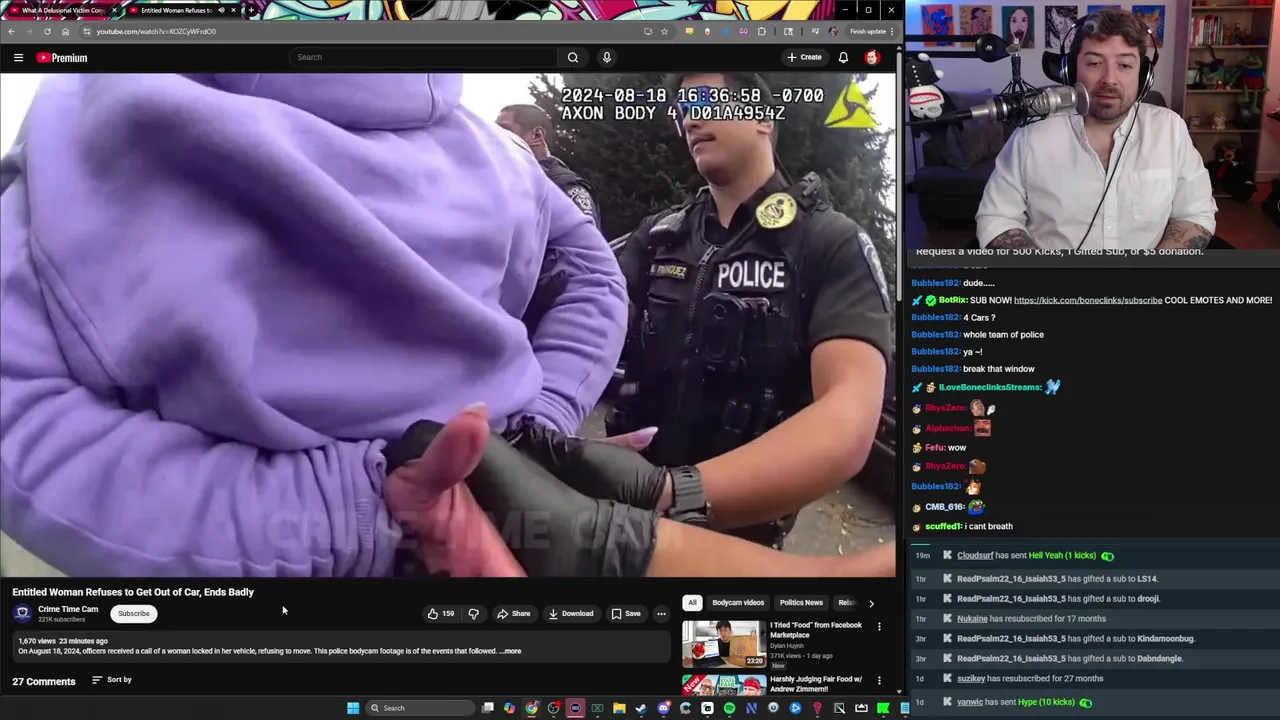Click the page scrollbar down arrow
1280x720 pixels.
click(899, 691)
